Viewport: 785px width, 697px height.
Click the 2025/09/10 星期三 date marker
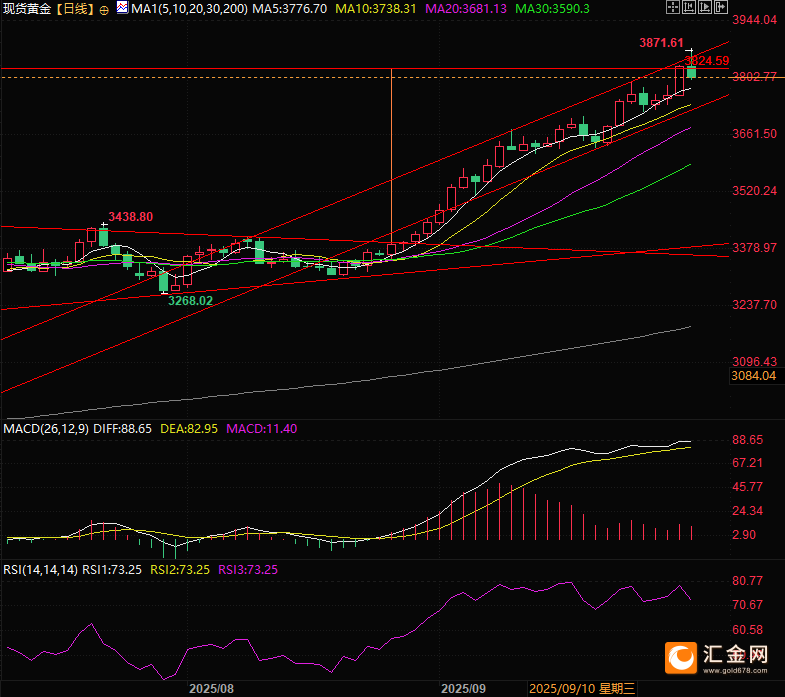[x=582, y=688]
